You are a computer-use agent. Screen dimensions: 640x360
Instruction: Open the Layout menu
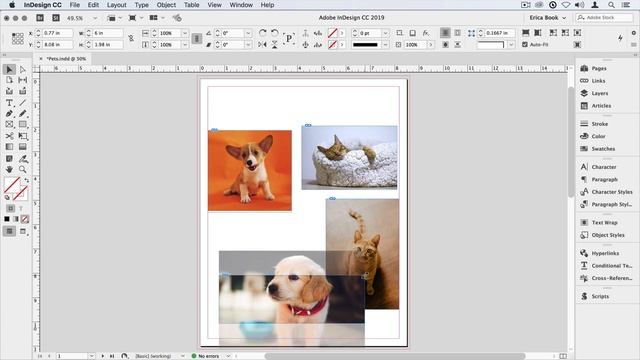tap(117, 5)
